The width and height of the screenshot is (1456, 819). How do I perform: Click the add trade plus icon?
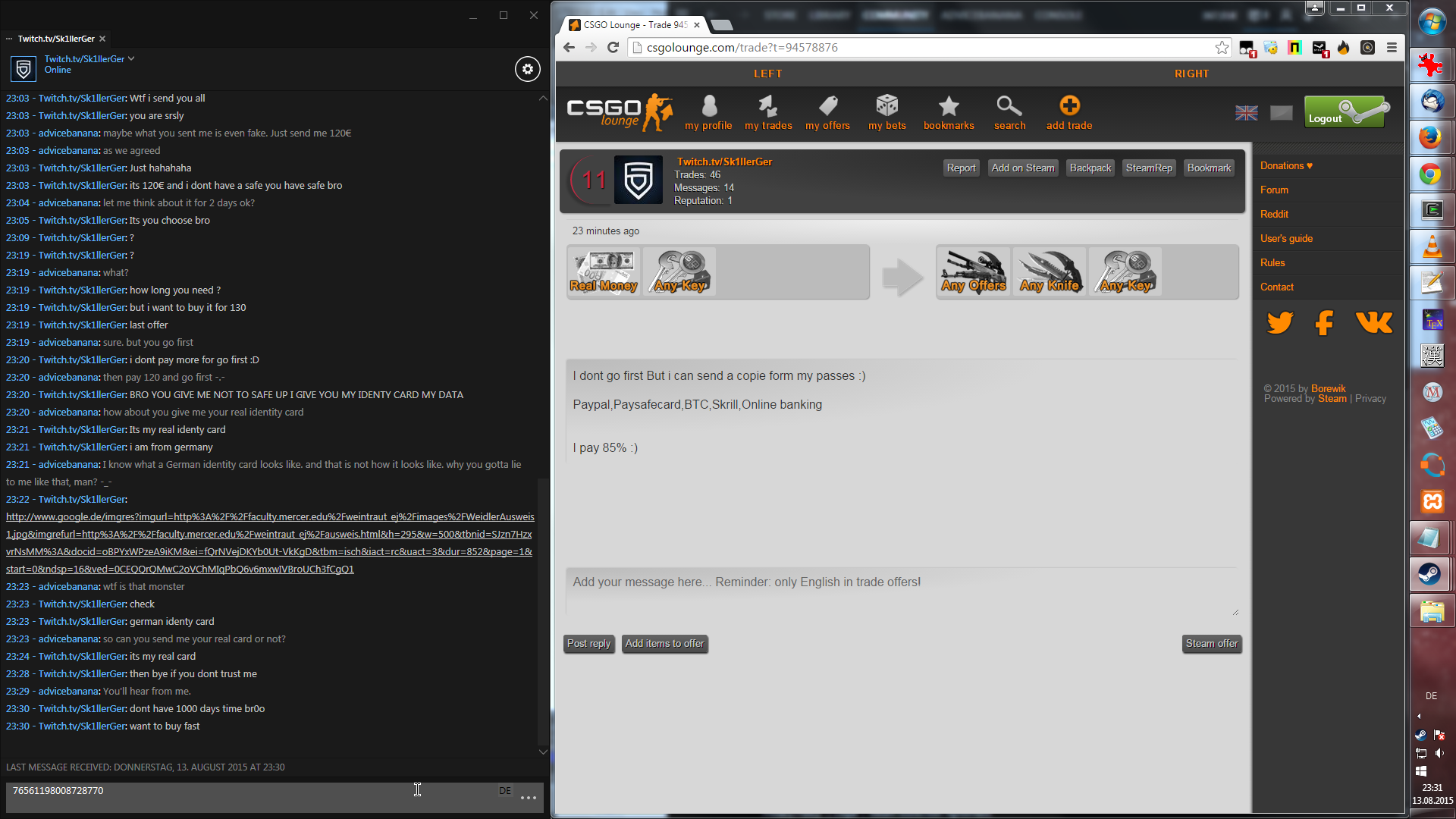(x=1069, y=106)
